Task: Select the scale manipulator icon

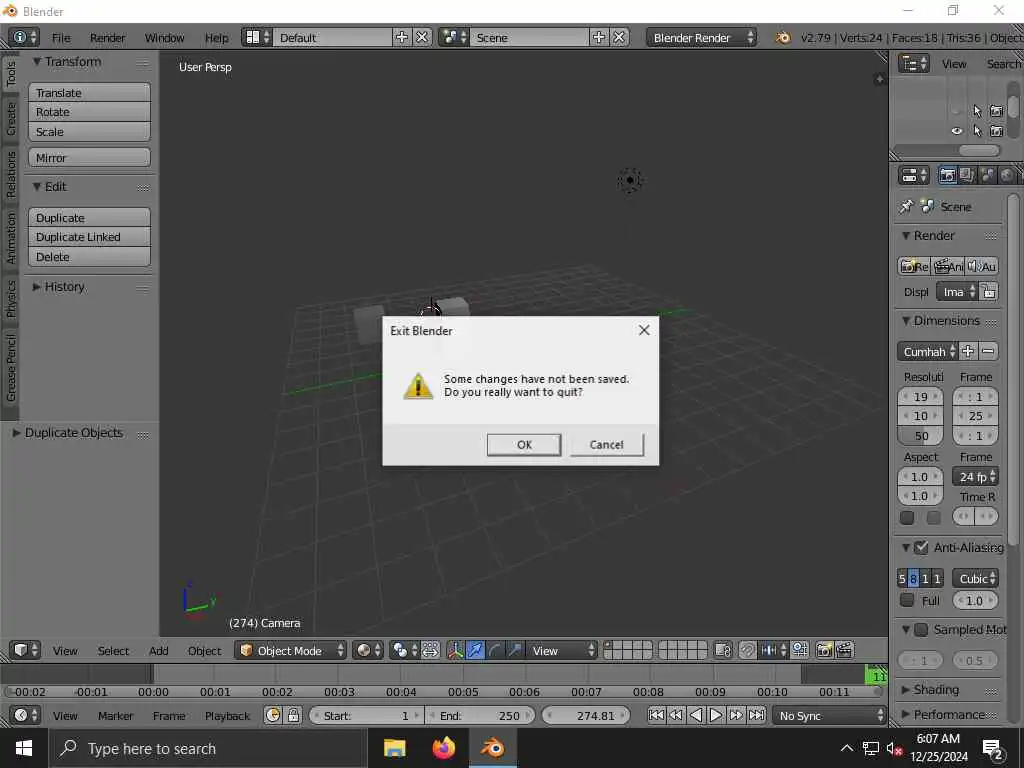Action: coord(515,650)
